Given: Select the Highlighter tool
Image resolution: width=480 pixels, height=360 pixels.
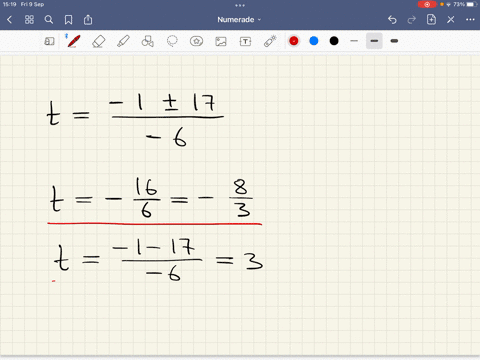Looking at the screenshot, I should [123, 41].
